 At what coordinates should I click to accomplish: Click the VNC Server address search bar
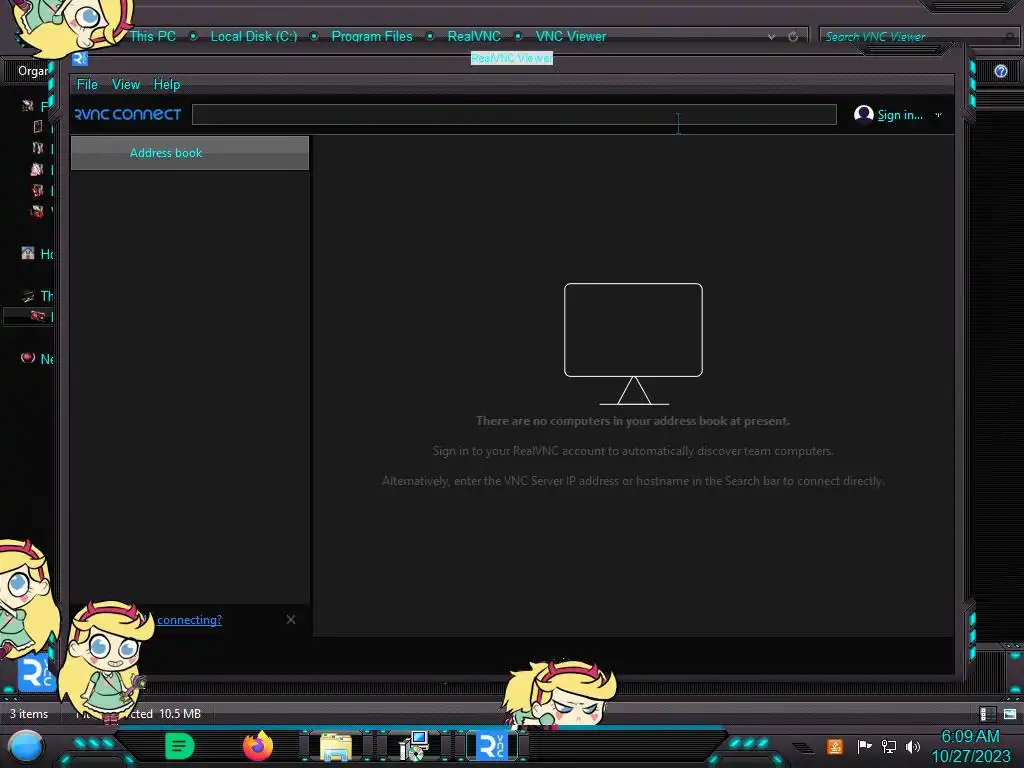(514, 114)
